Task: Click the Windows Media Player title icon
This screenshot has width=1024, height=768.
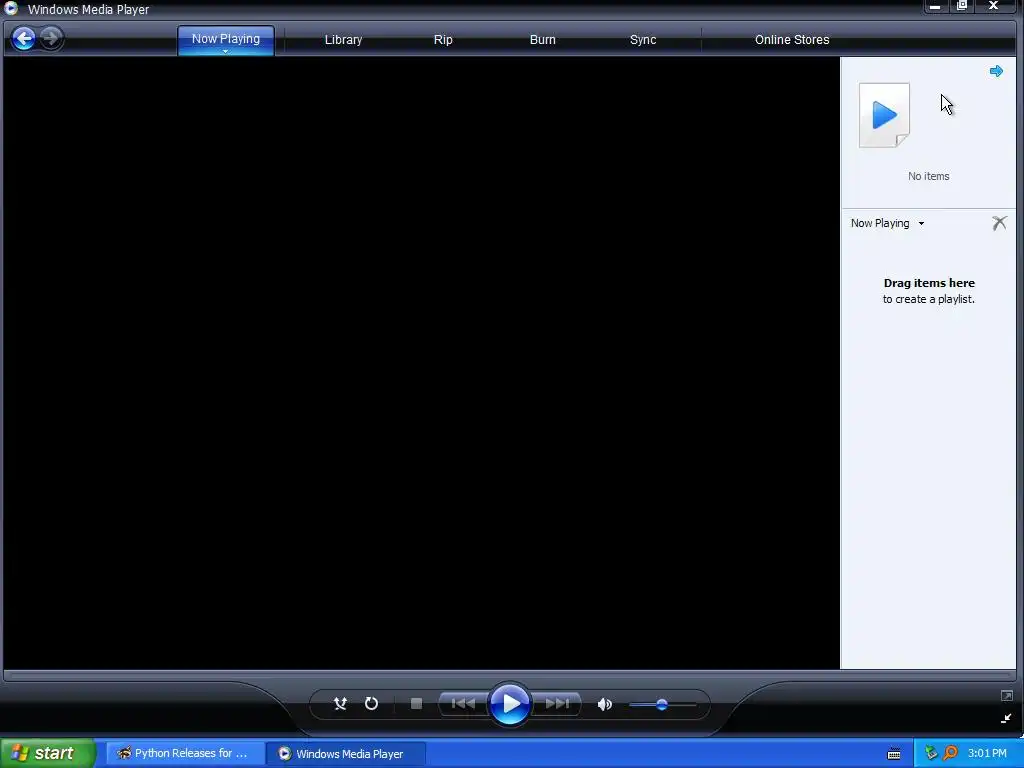Action: click(x=11, y=8)
